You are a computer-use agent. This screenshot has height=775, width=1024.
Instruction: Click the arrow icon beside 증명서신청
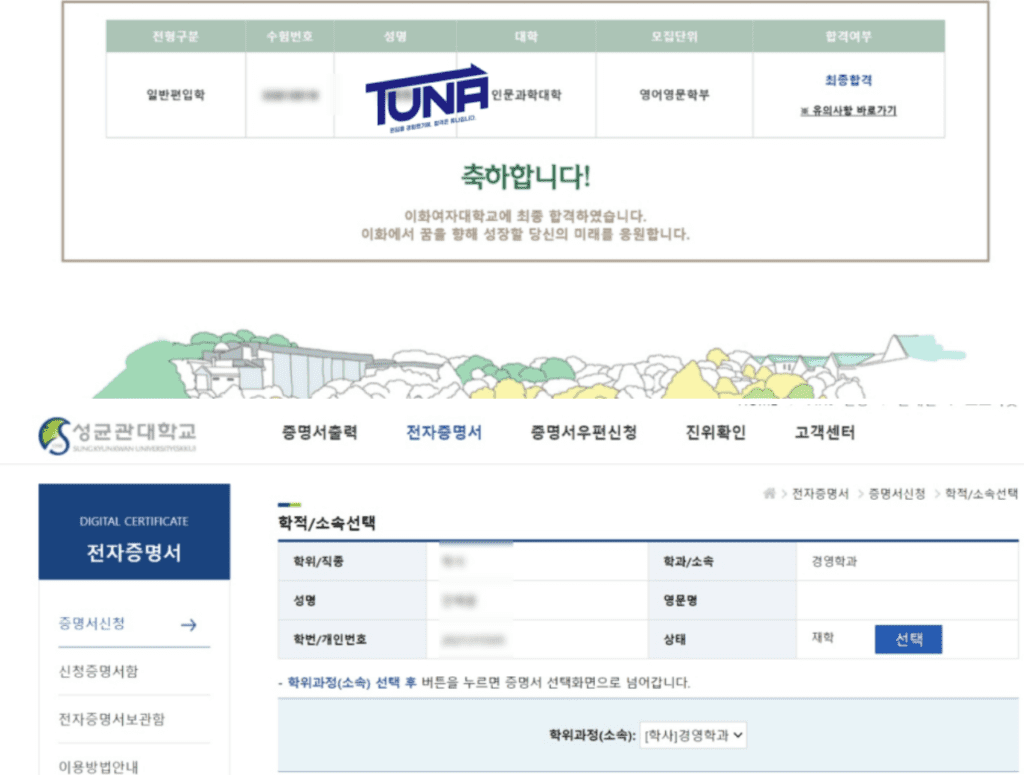189,625
